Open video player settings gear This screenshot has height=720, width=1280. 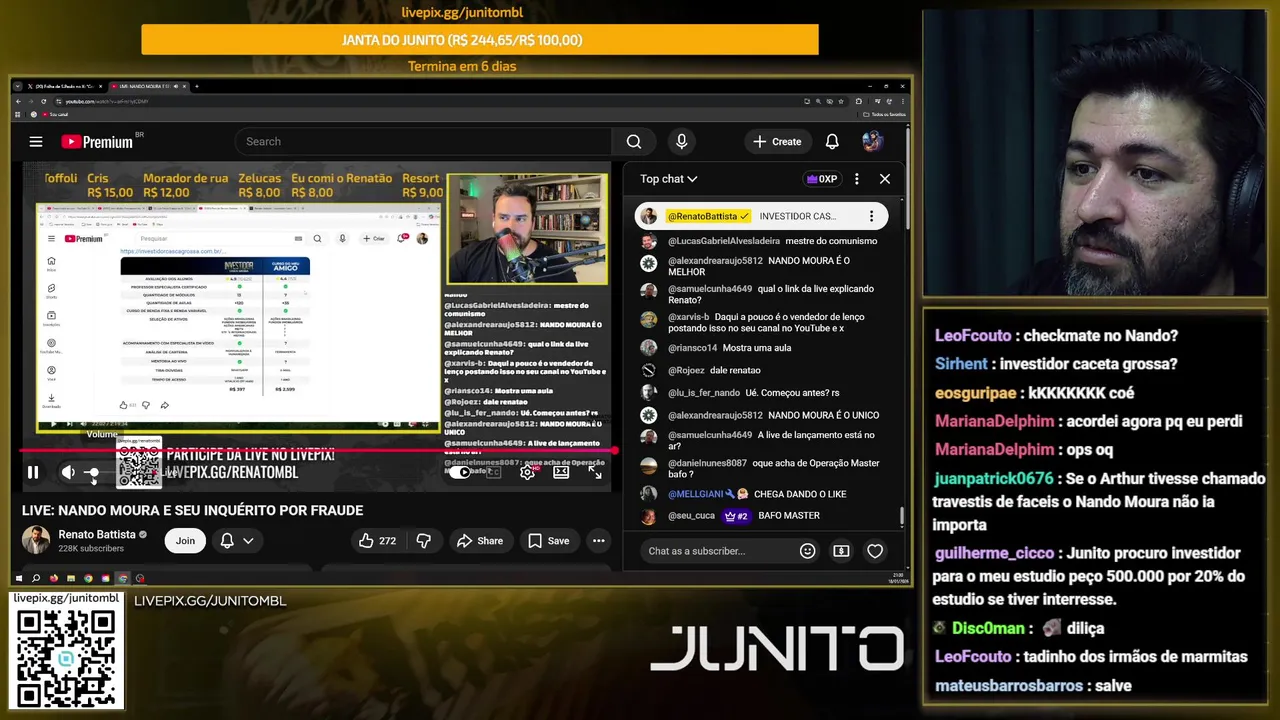[x=527, y=472]
